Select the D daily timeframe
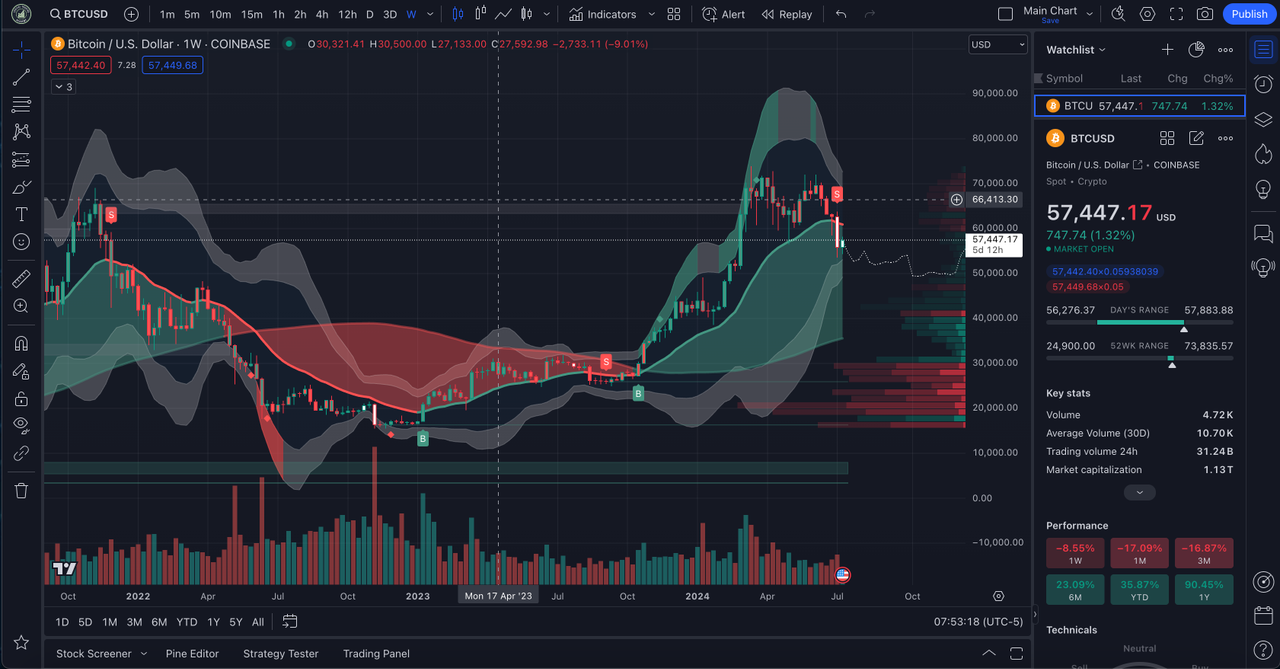Image resolution: width=1280 pixels, height=669 pixels. click(x=369, y=14)
